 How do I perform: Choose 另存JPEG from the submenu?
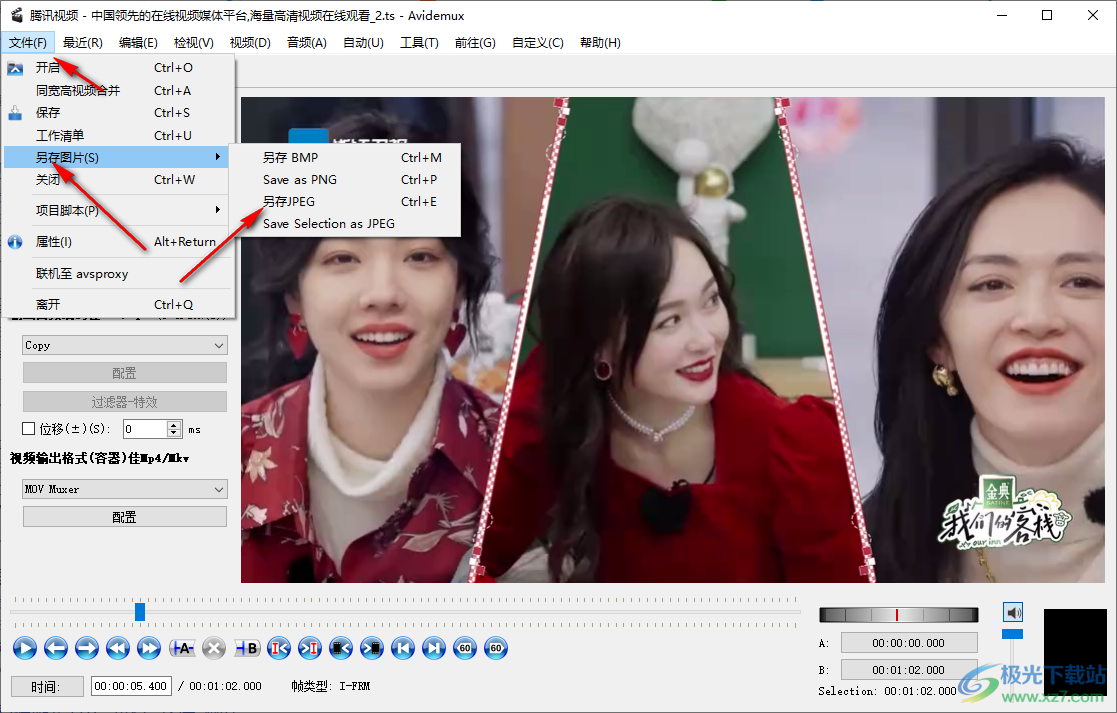coord(289,202)
